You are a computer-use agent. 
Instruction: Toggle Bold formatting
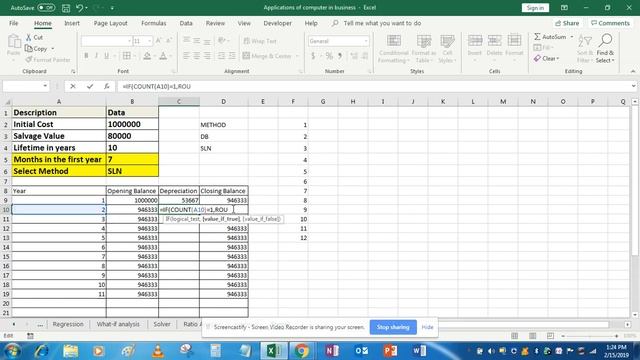coord(86,56)
